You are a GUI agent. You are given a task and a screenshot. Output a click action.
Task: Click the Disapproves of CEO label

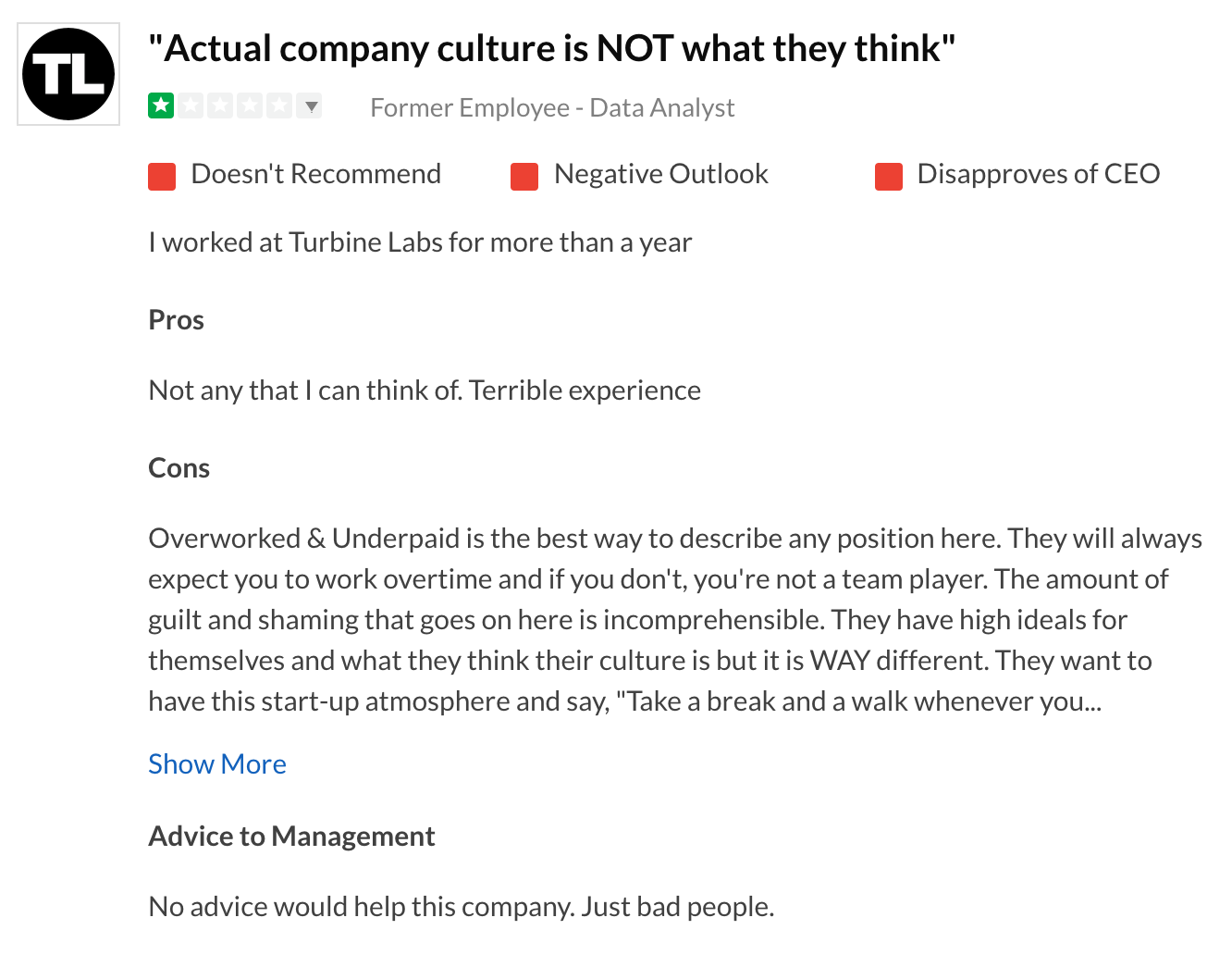[1038, 174]
